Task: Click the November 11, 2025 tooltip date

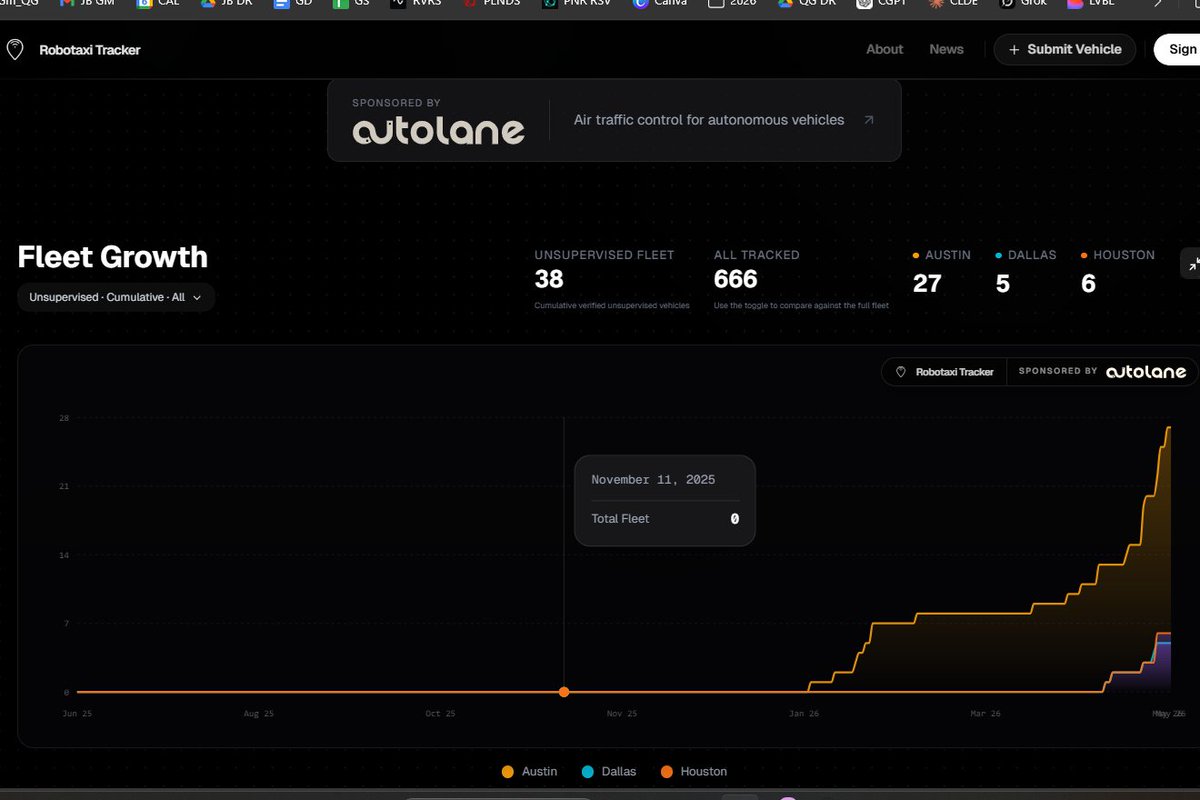Action: (653, 480)
